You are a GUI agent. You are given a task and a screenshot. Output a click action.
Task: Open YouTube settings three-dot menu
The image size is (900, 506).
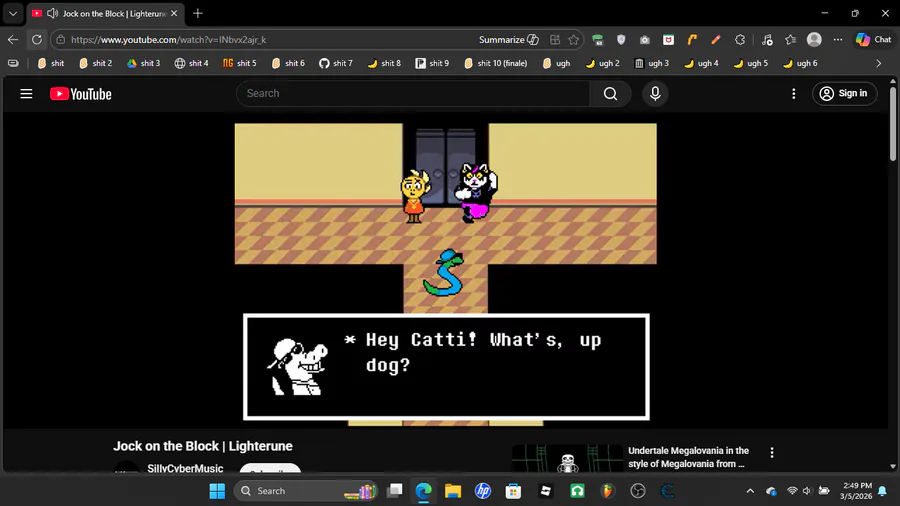794,94
